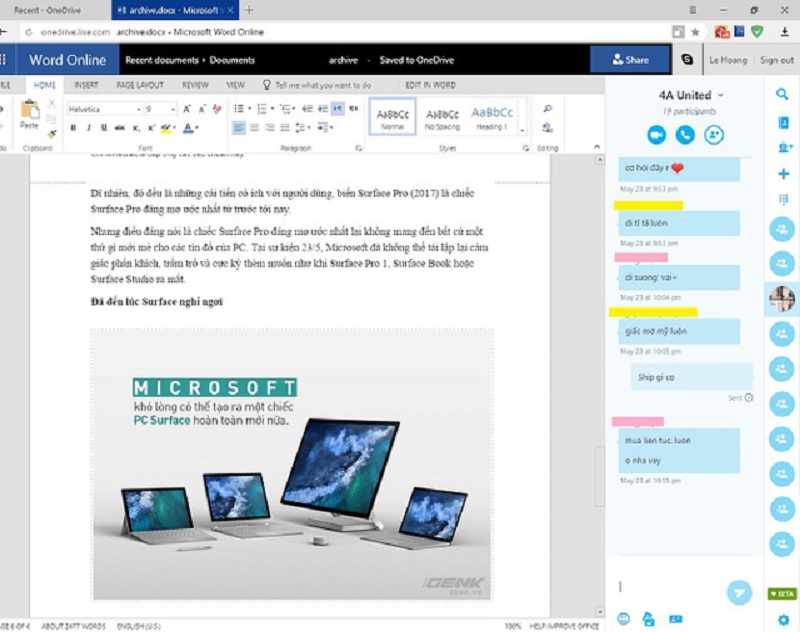Screen dimensions: 800x632
Task: Click the plus new chat icon
Action: pos(784,173)
